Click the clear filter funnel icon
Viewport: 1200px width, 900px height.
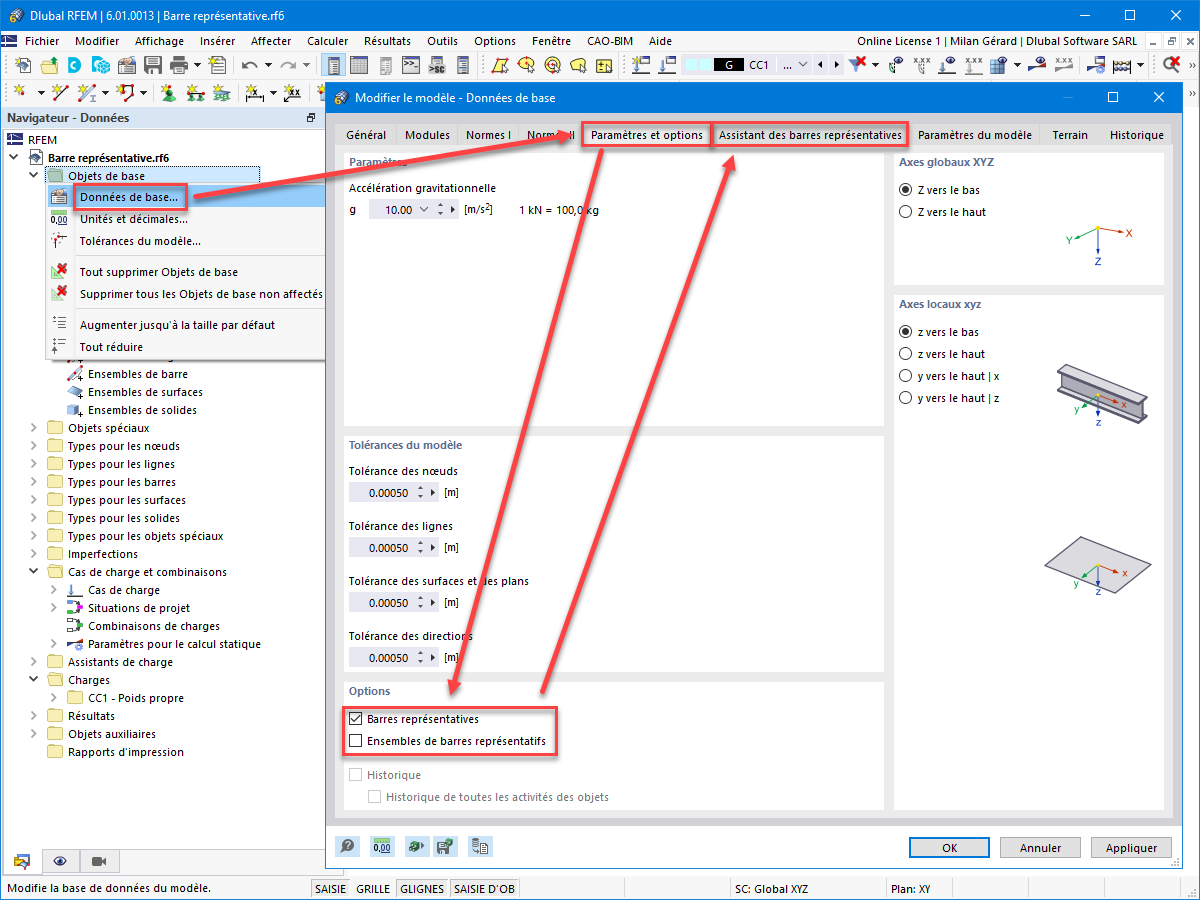pyautogui.click(x=858, y=65)
